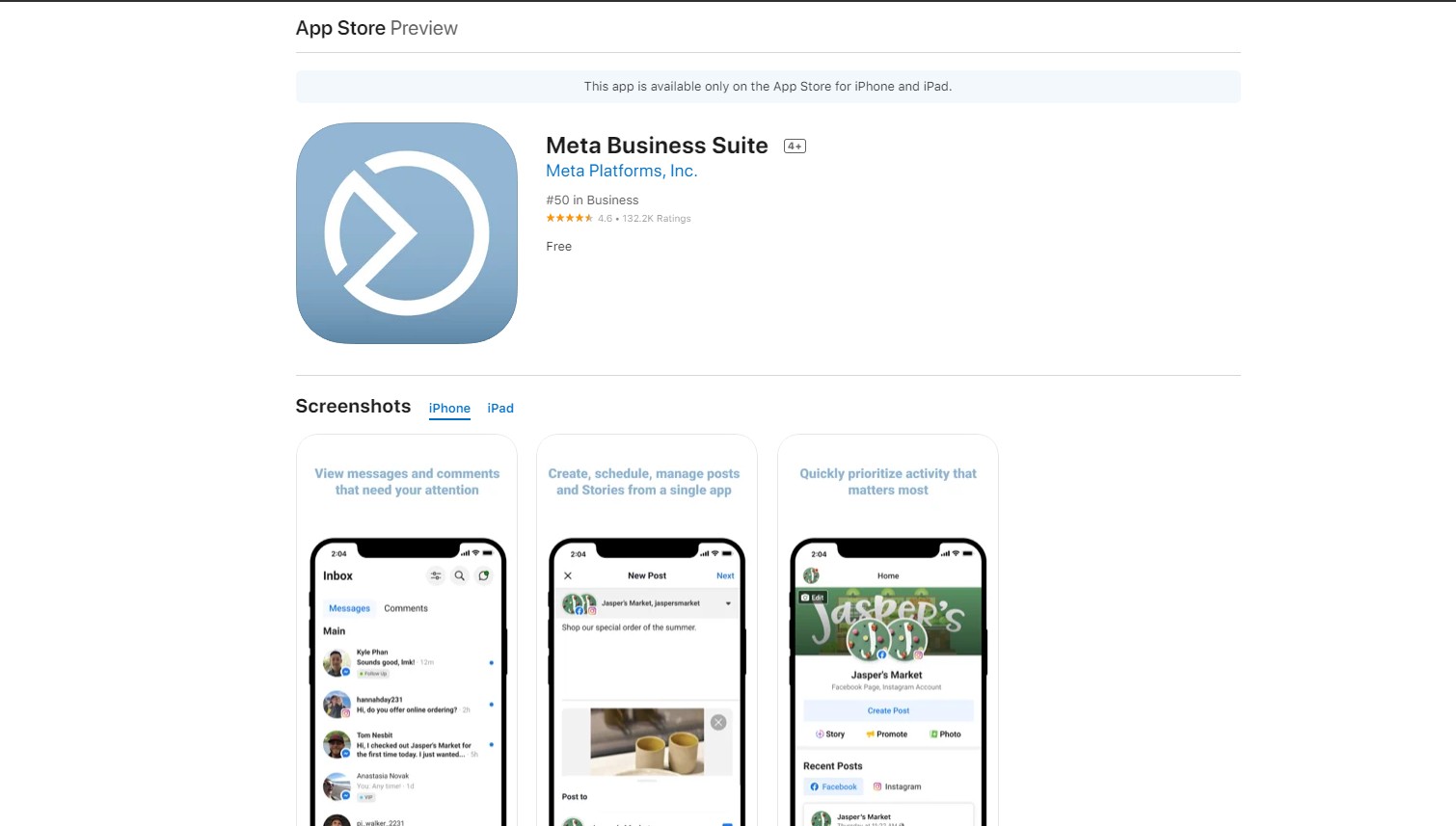Open the prioritize activity screenshot thumbnail
Image resolution: width=1456 pixels, height=826 pixels.
coord(888,630)
